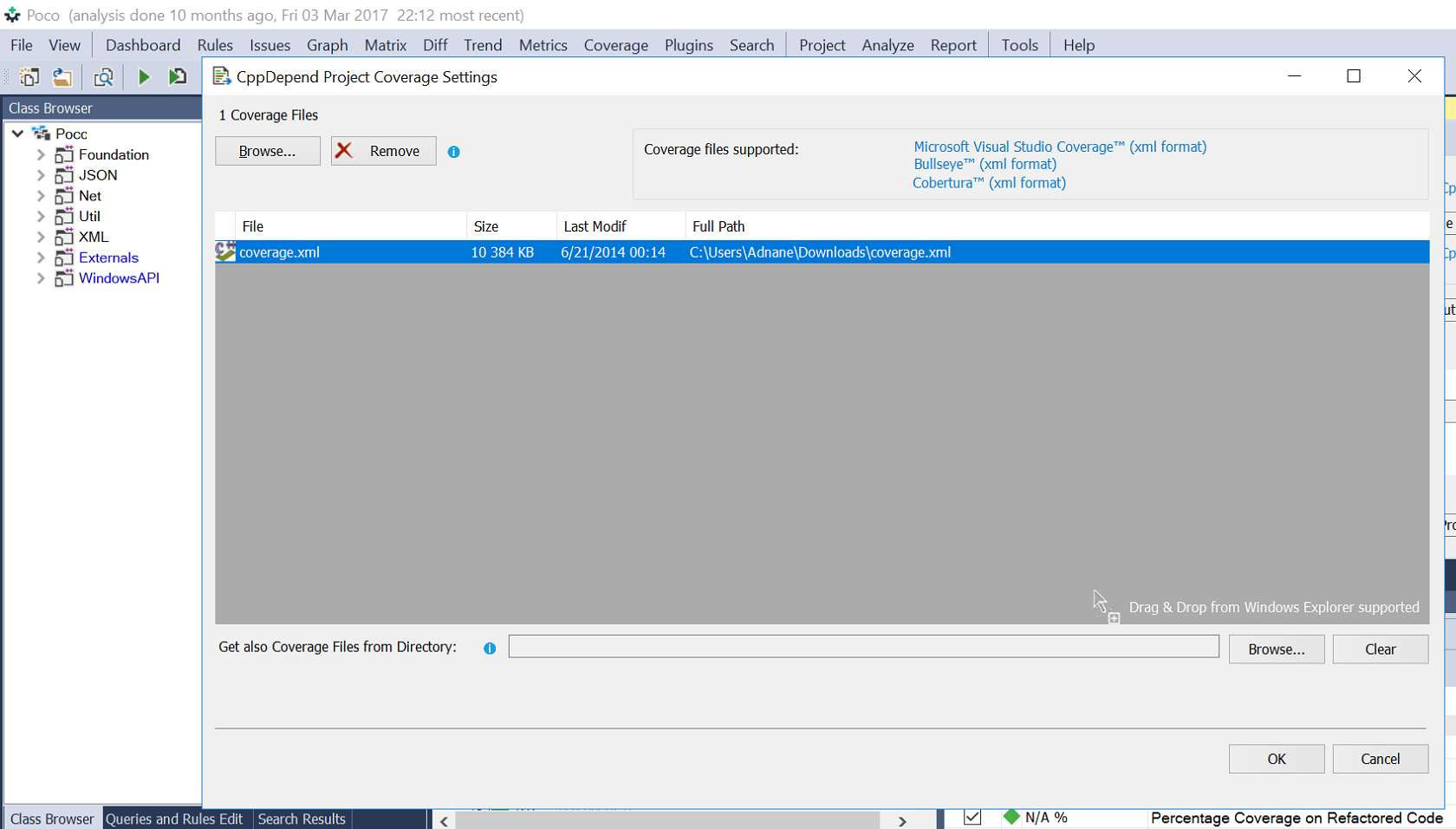Click the New Project toolbar icon
Screen dimensions: 1456x829
click(29, 77)
